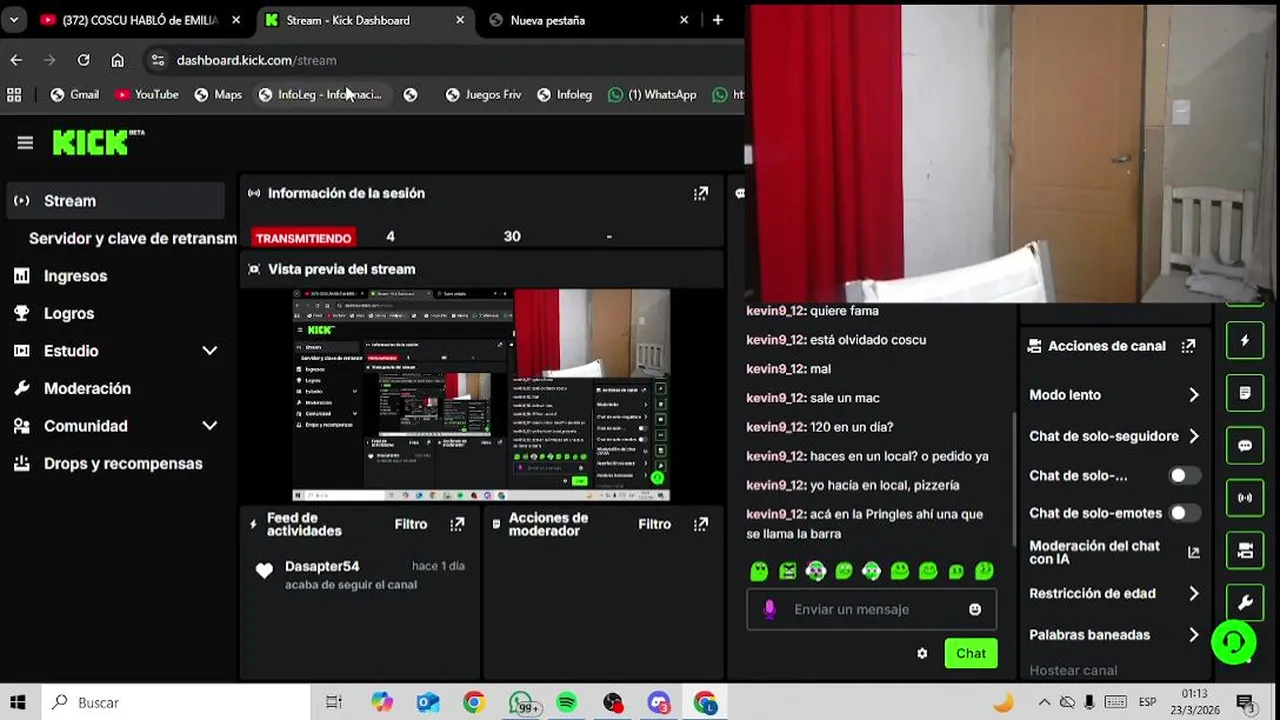Viewport: 1280px width, 720px height.
Task: Click the Kick logo
Action: tap(97, 143)
